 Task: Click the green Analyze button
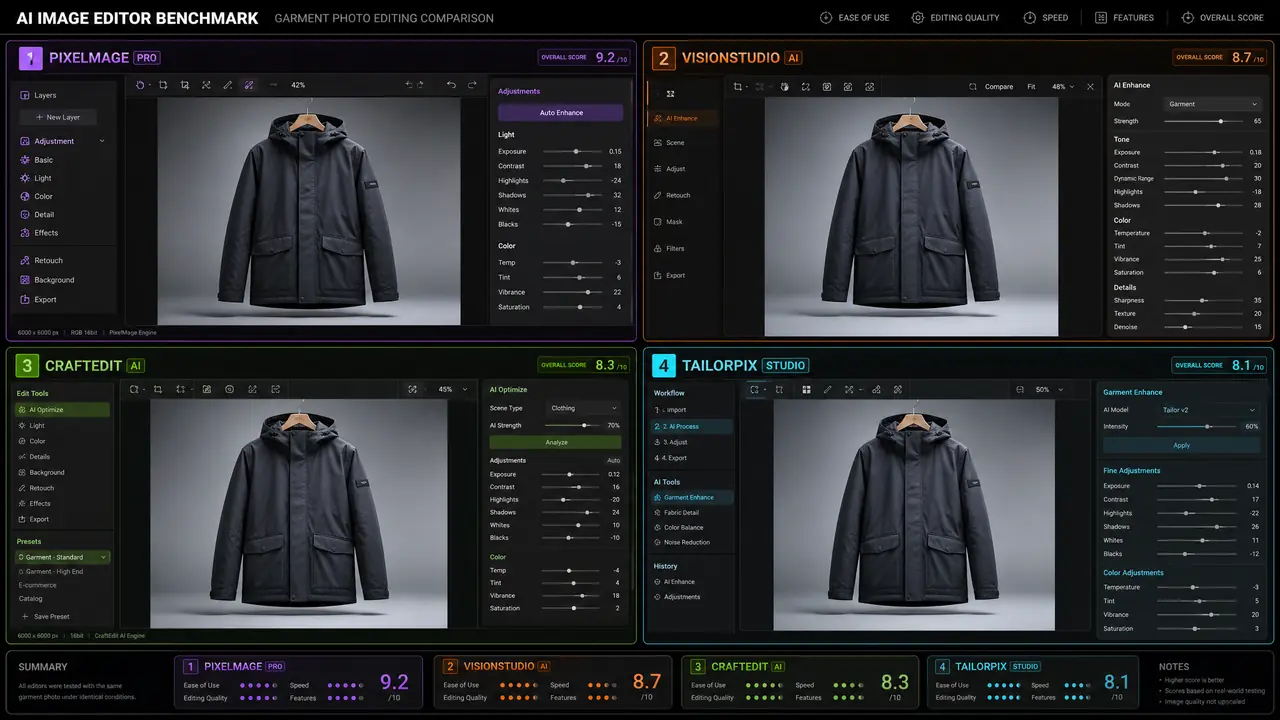pos(556,442)
